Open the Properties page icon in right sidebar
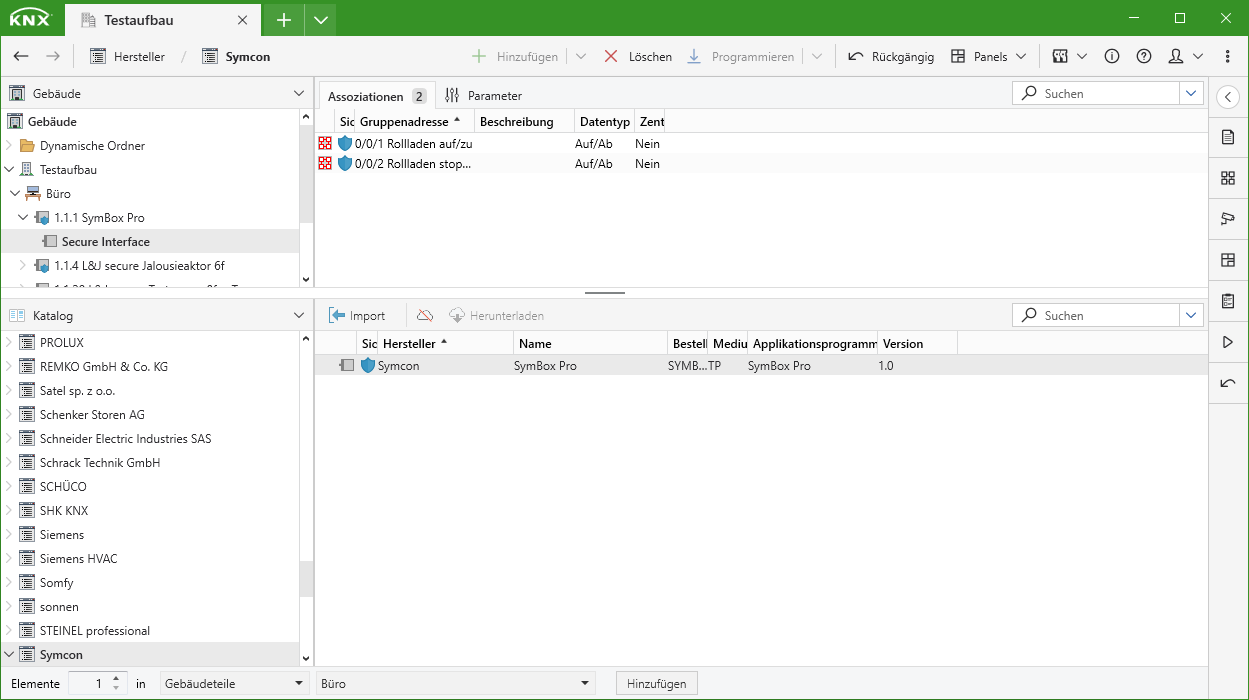The height and width of the screenshot is (700, 1249). 1228,137
